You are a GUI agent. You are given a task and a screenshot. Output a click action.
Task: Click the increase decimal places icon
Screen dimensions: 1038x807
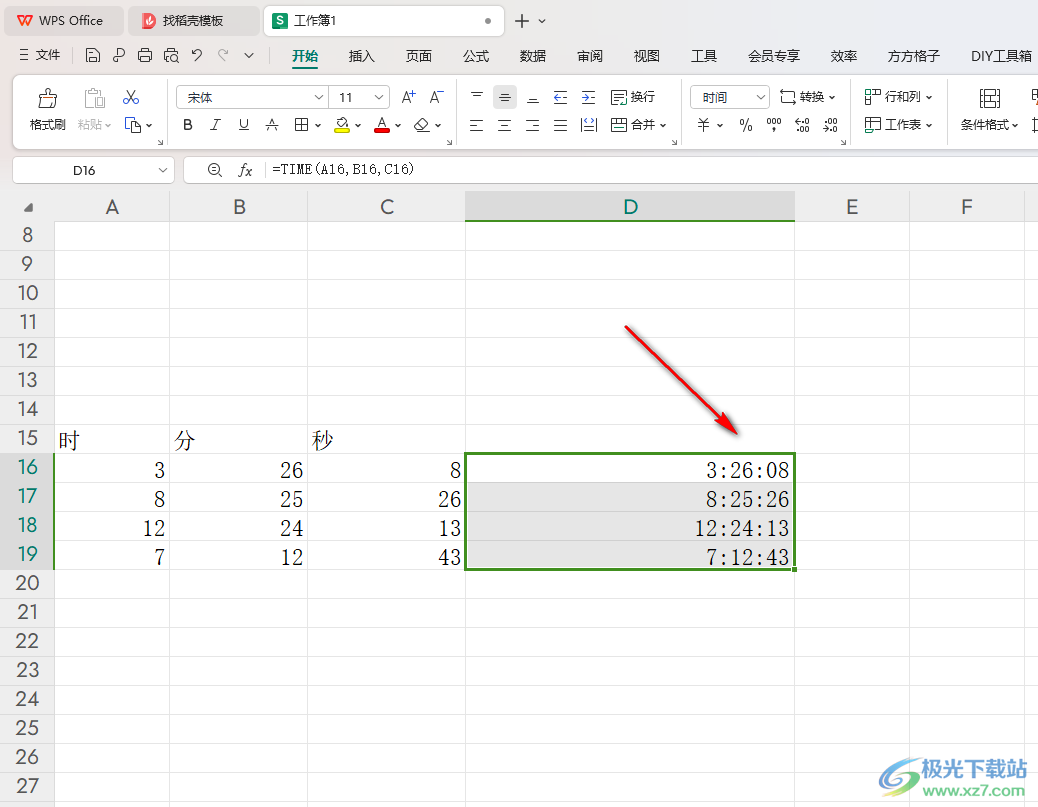802,124
